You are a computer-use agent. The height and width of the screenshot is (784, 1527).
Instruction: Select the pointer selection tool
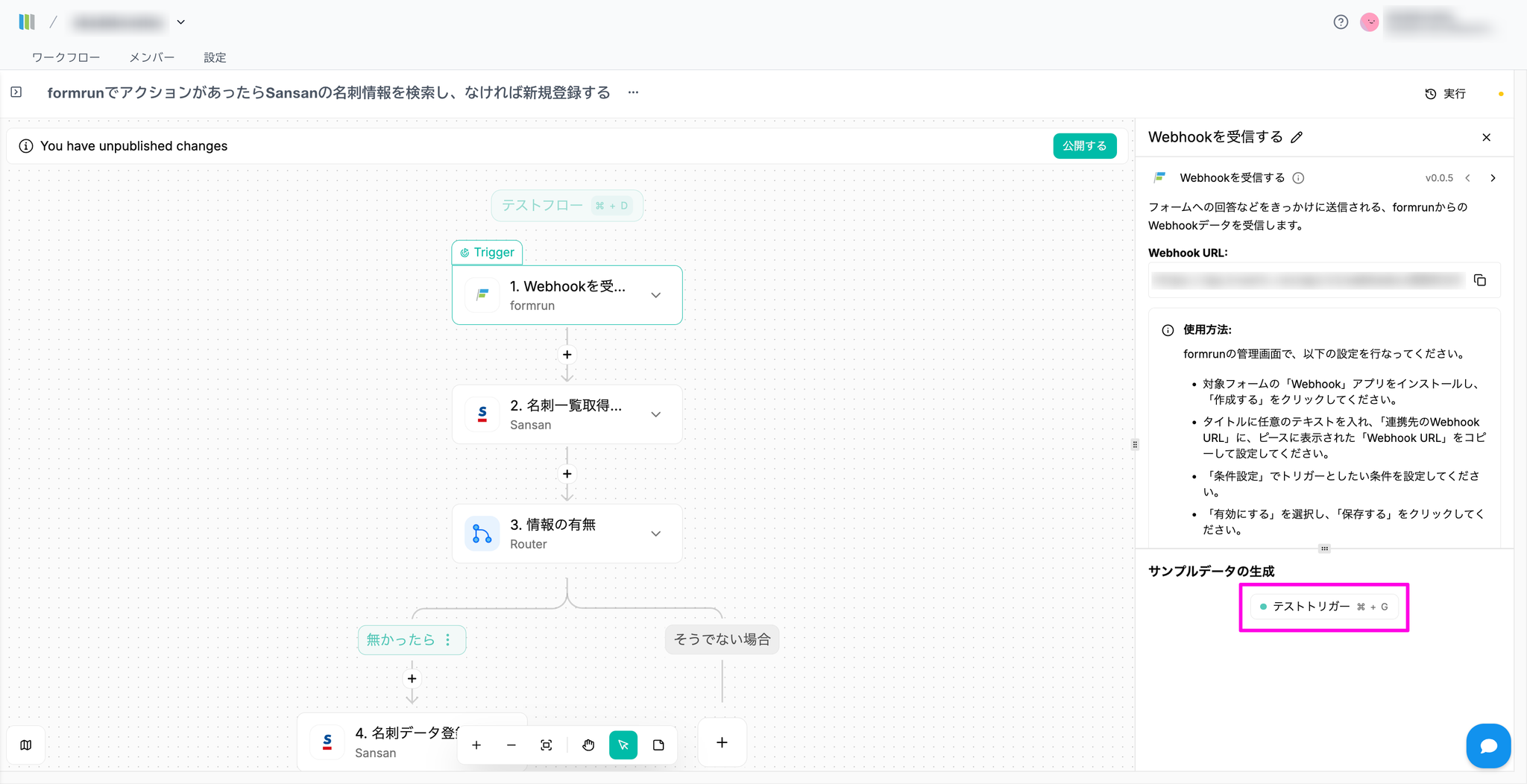pyautogui.click(x=623, y=745)
